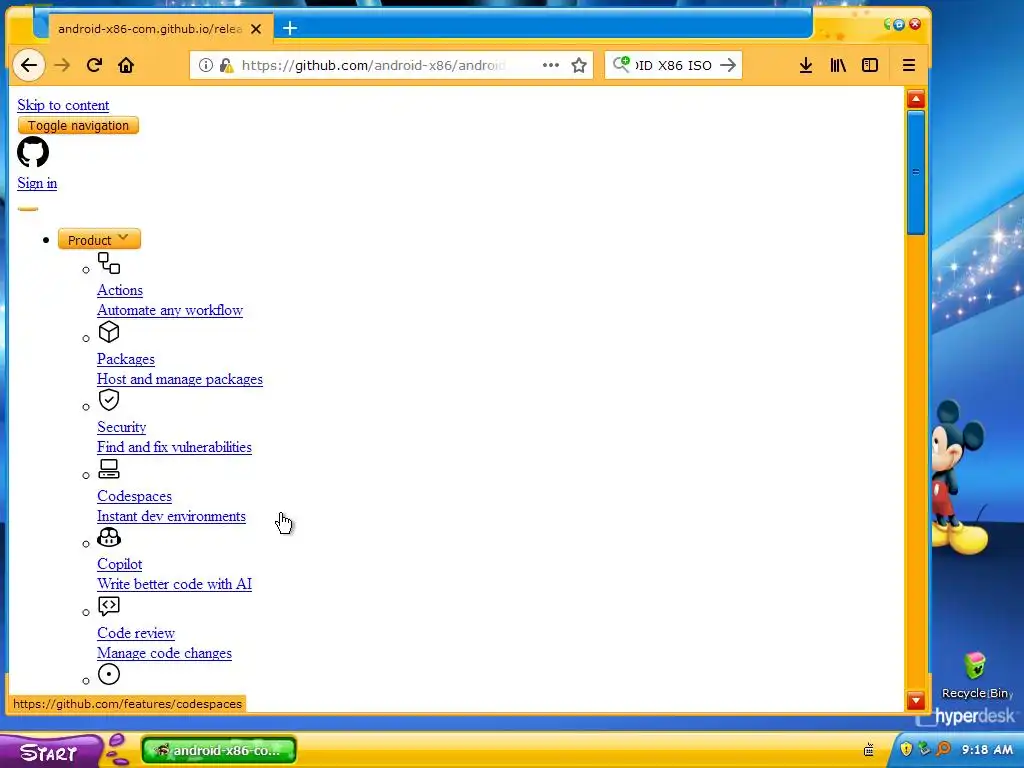Screen dimensions: 1024x768
Task: Open the Codespaces link
Action: [x=135, y=496]
